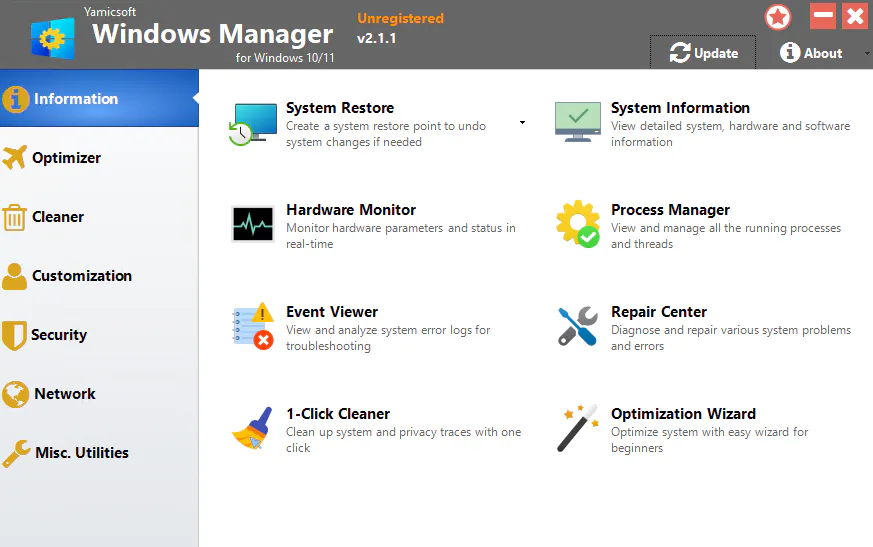The width and height of the screenshot is (873, 547).
Task: Click the 1-Click Cleaner broom icon
Action: coord(252,428)
